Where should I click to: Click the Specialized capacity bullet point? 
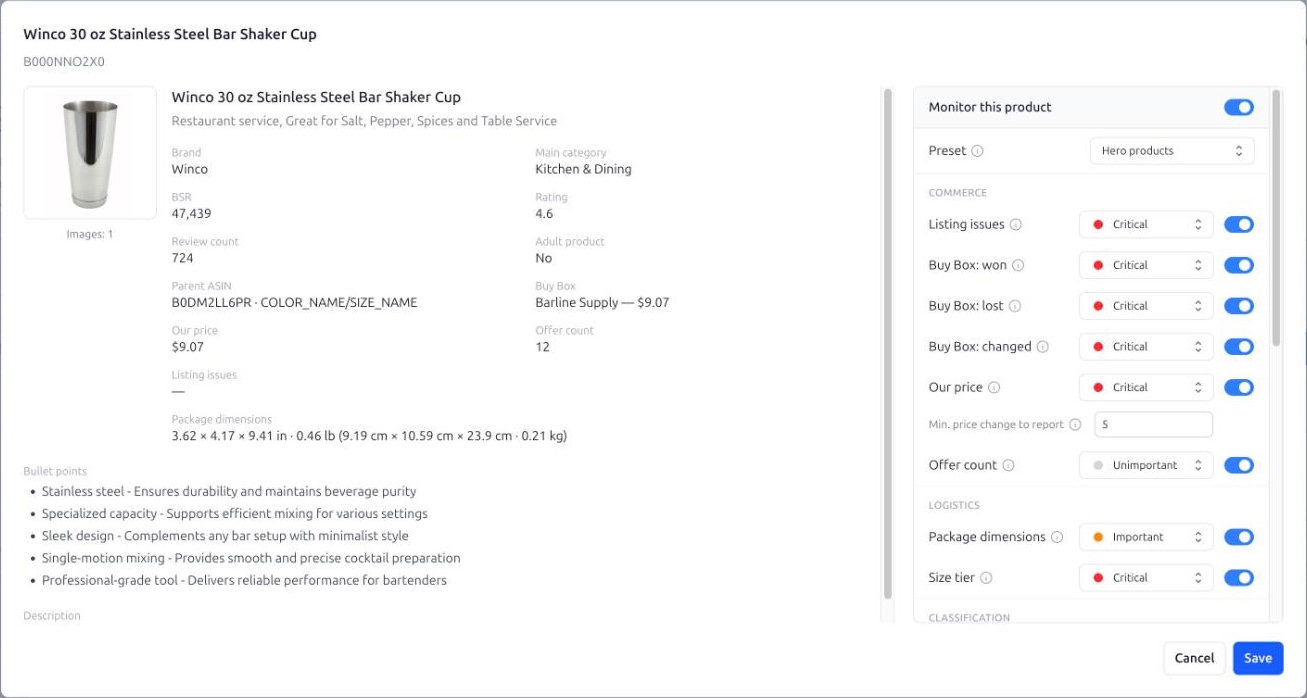[x=235, y=514]
